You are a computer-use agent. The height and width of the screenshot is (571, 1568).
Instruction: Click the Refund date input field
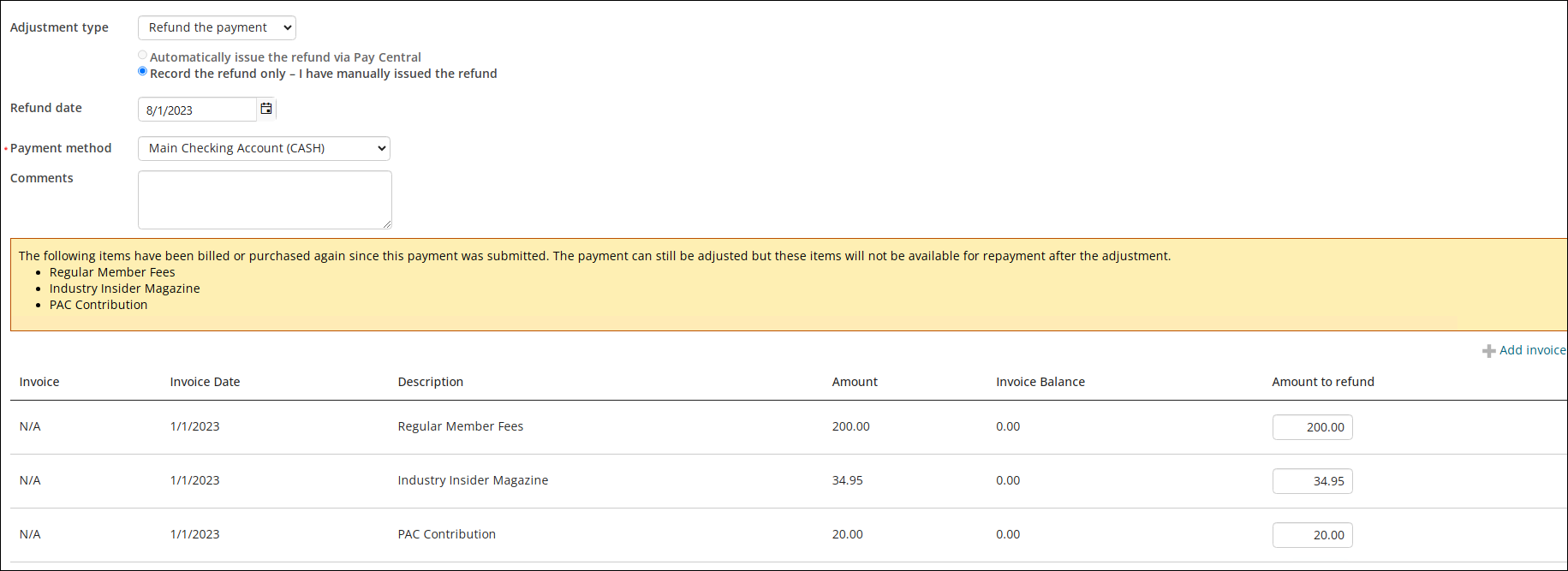pyautogui.click(x=197, y=110)
